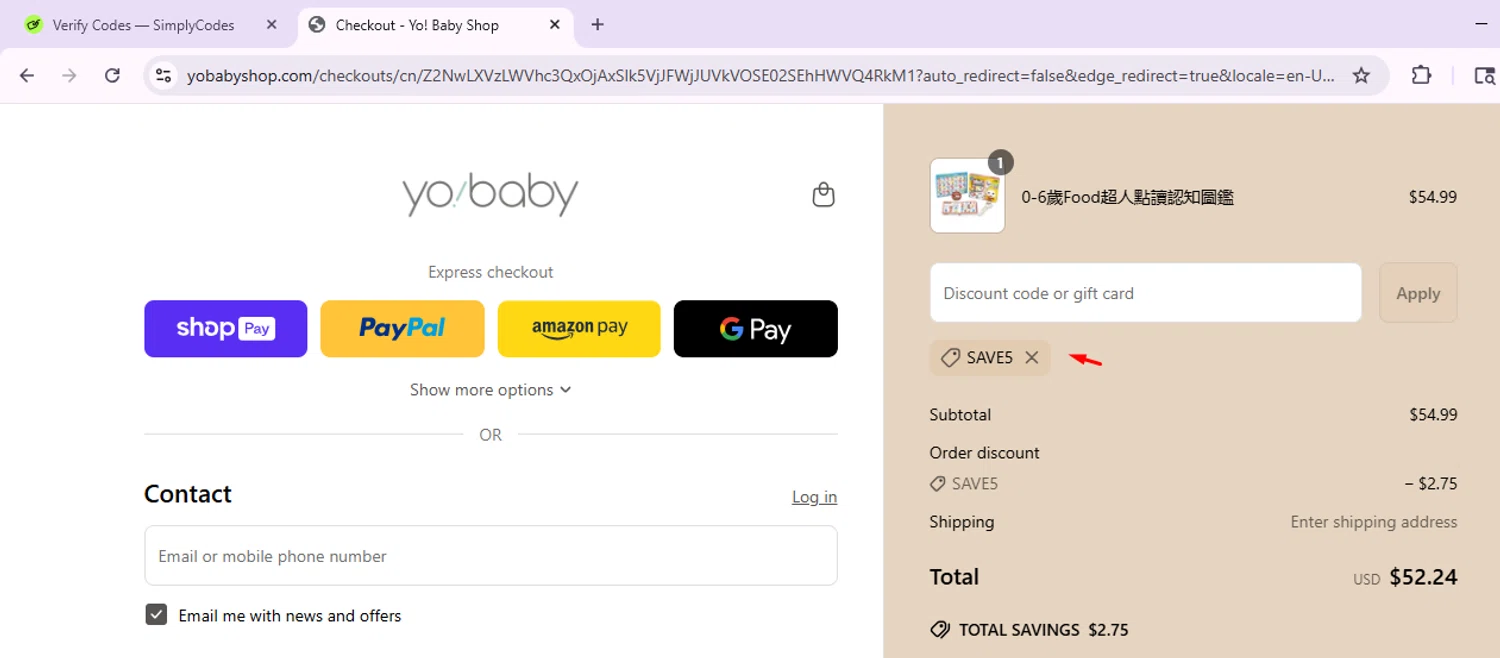Image resolution: width=1500 pixels, height=658 pixels.
Task: Click the order discount amount − $2.75
Action: (x=1431, y=484)
